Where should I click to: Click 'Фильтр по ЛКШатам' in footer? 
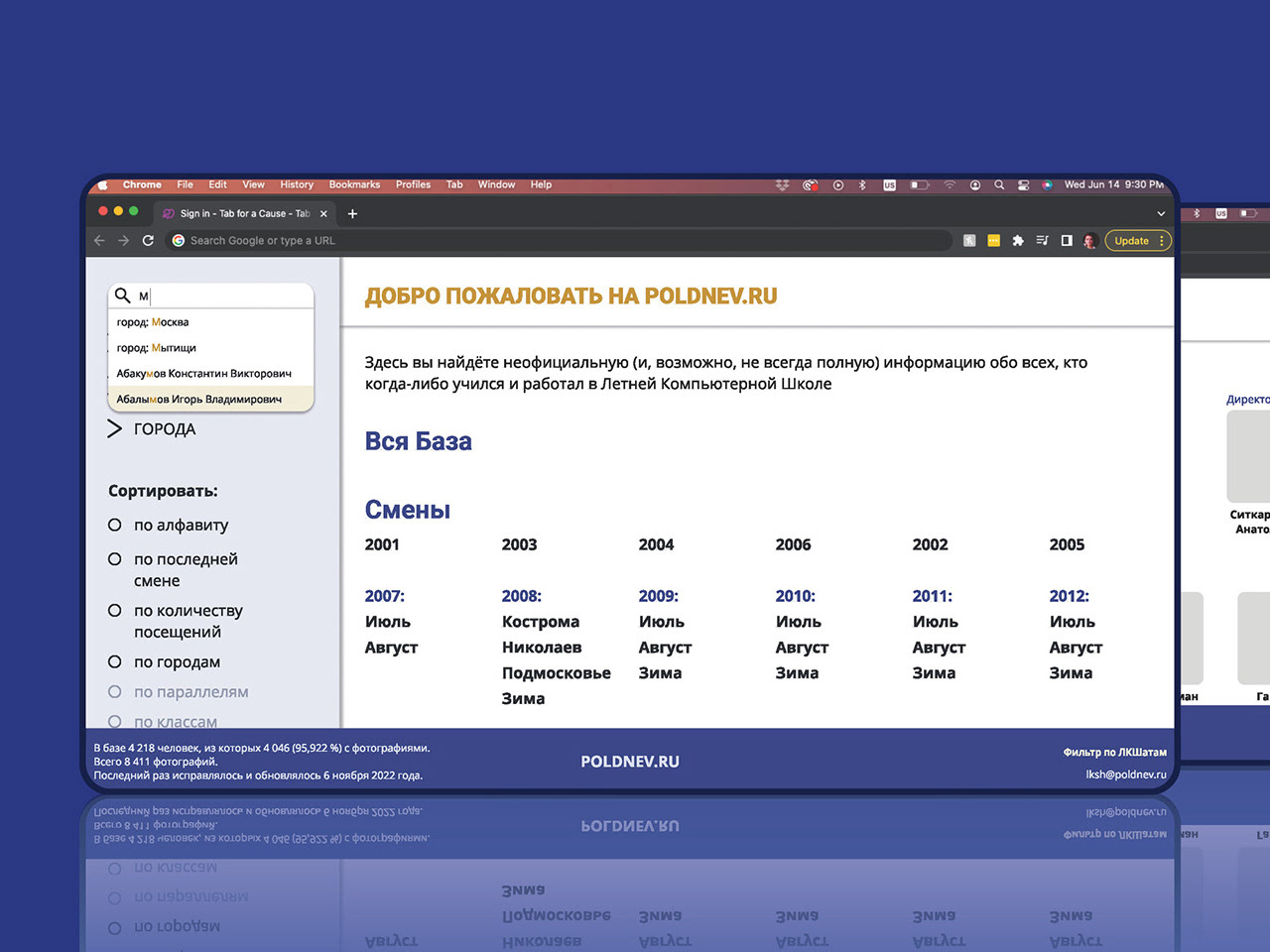click(1115, 753)
